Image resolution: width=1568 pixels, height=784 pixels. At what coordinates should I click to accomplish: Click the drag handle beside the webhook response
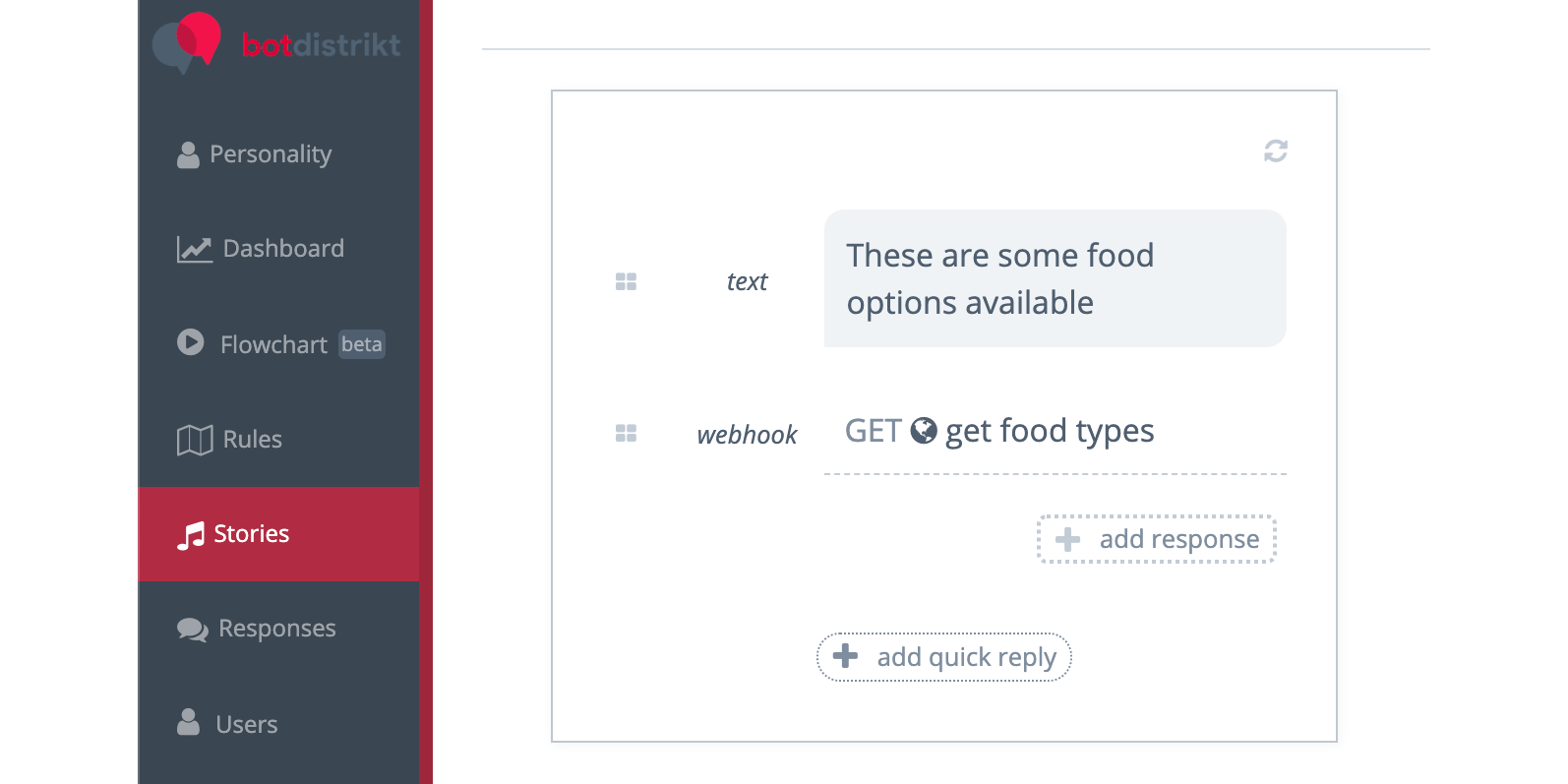click(x=626, y=434)
